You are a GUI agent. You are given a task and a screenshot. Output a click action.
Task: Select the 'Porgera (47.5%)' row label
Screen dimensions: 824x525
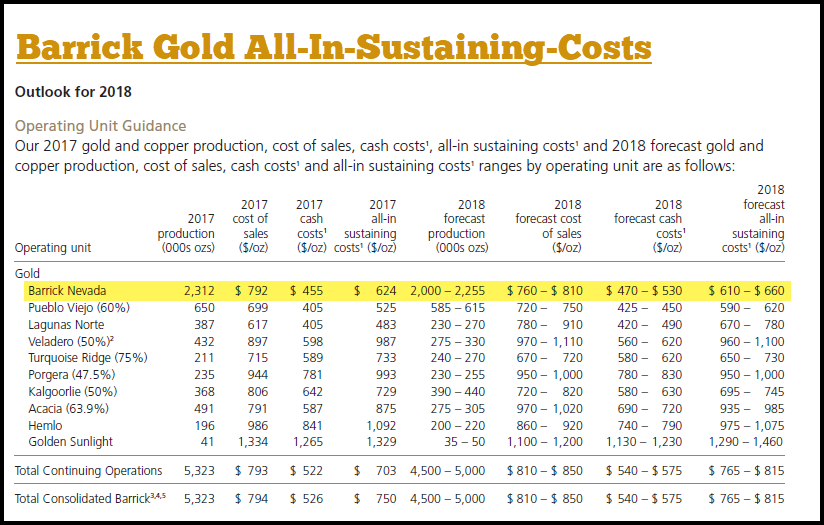[x=71, y=375]
